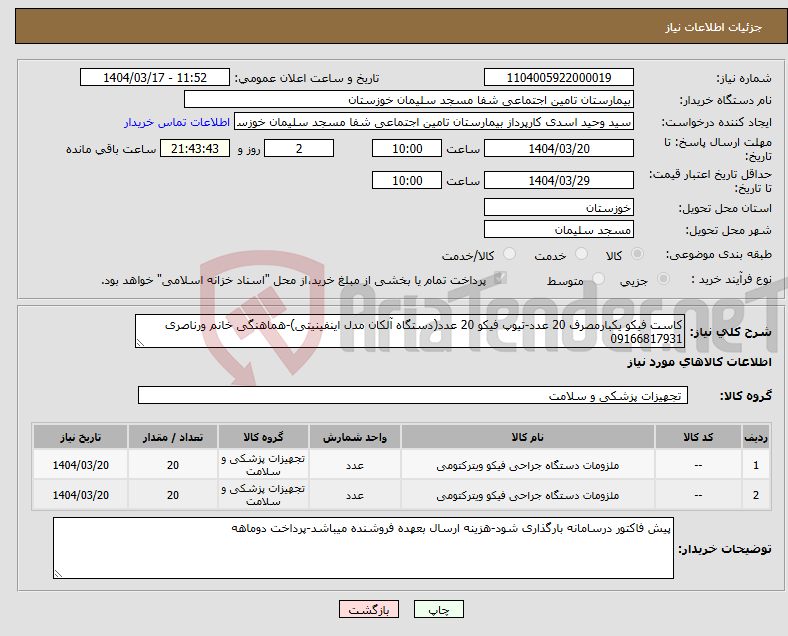Screen dimensions: 788x636
Task: Click the نام کالا column header
Action: coord(528,437)
